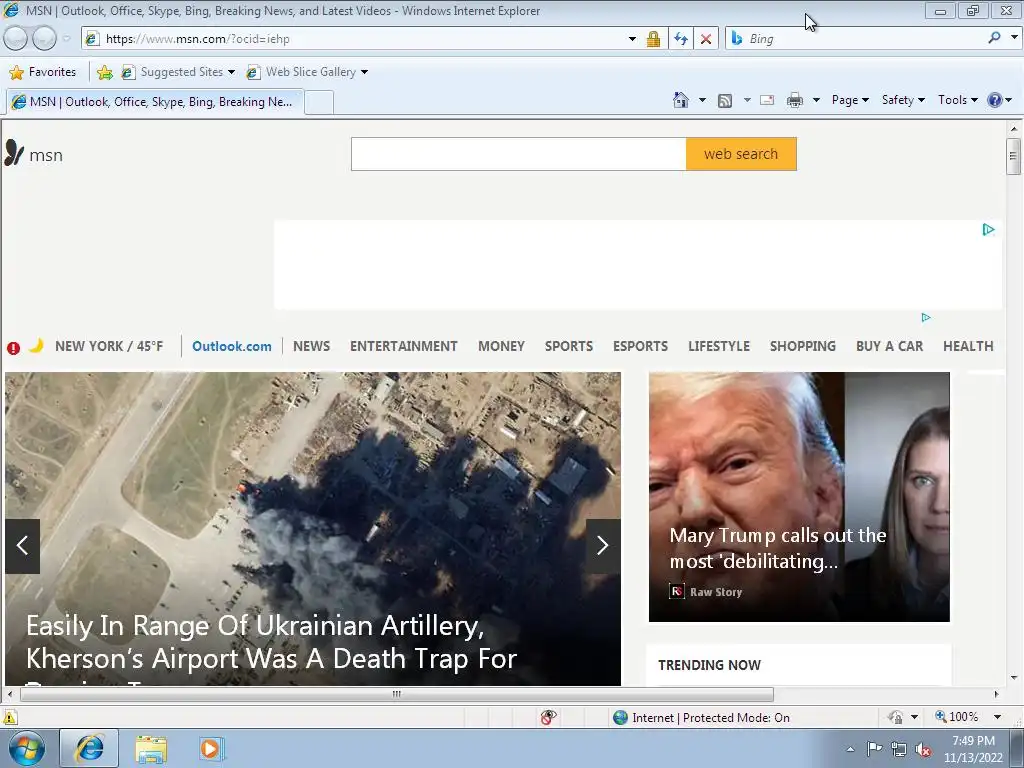This screenshot has height=768, width=1024.
Task: Open Print options dropdown arrow
Action: click(816, 100)
